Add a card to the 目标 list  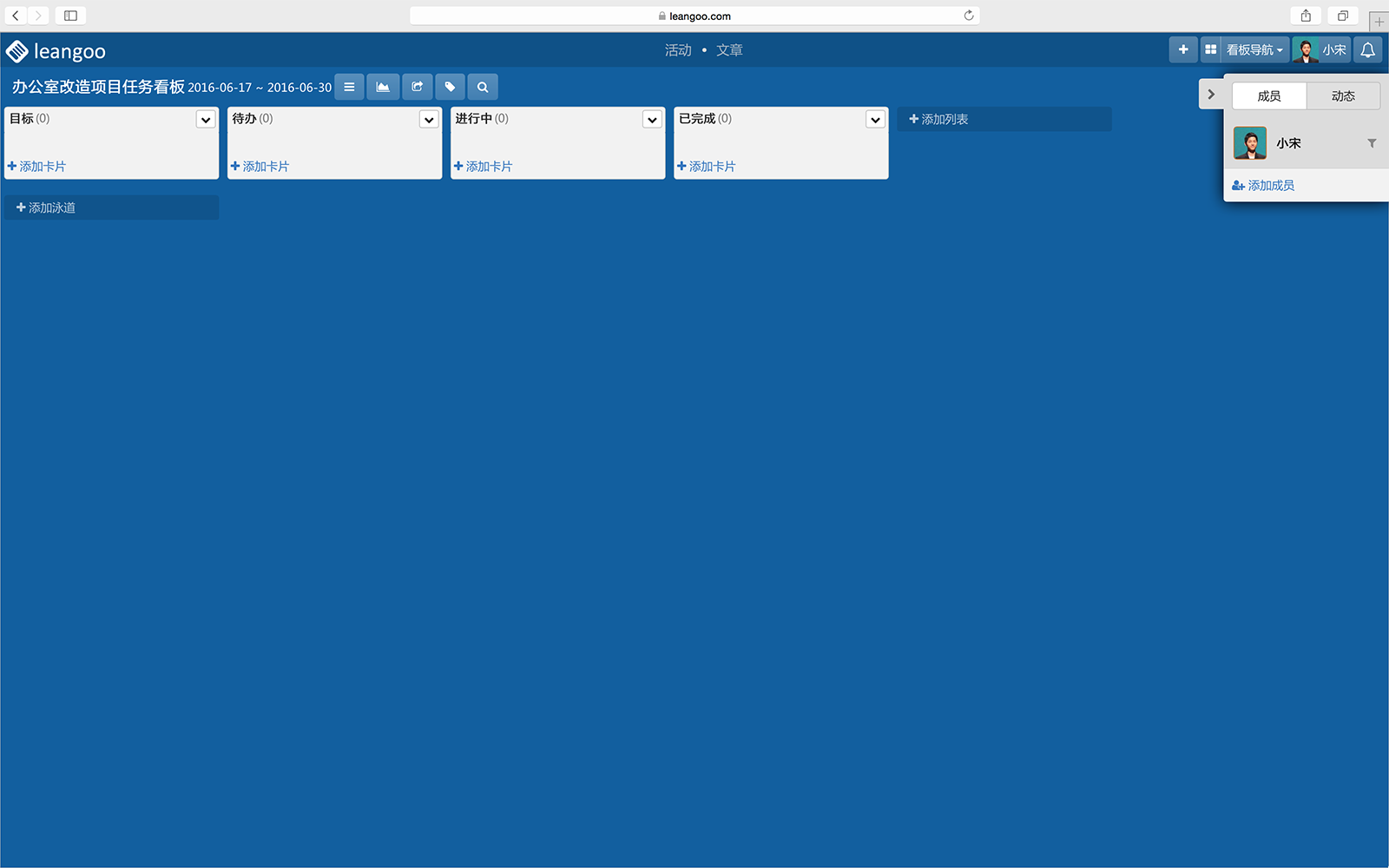pyautogui.click(x=36, y=166)
